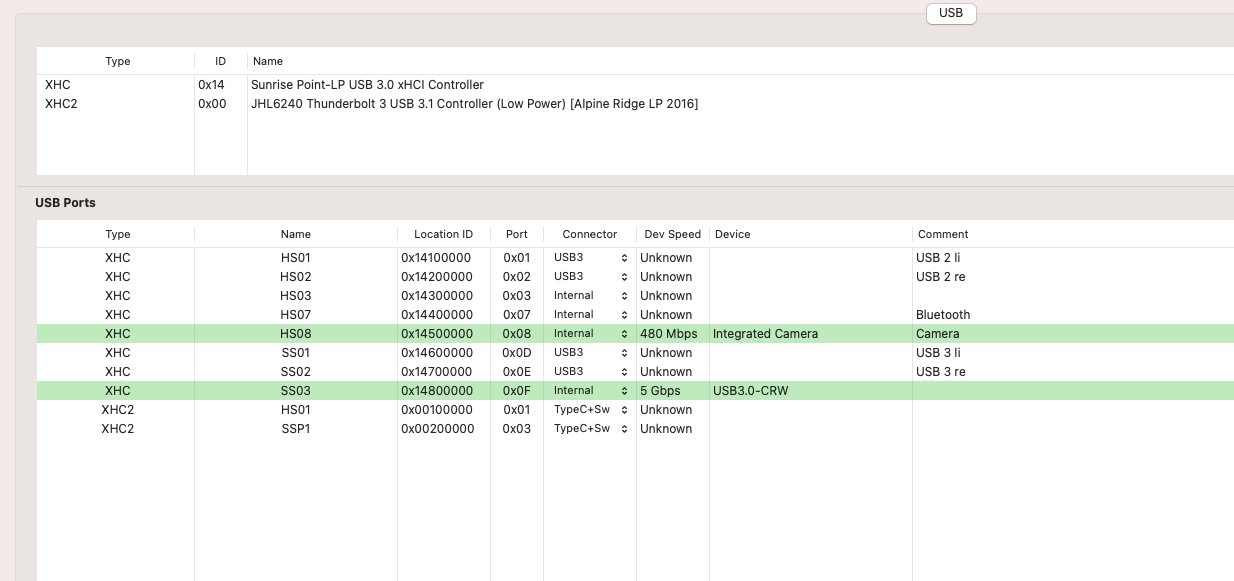Open Connector dropdown for HS03 row
The width and height of the screenshot is (1234, 581).
point(590,296)
